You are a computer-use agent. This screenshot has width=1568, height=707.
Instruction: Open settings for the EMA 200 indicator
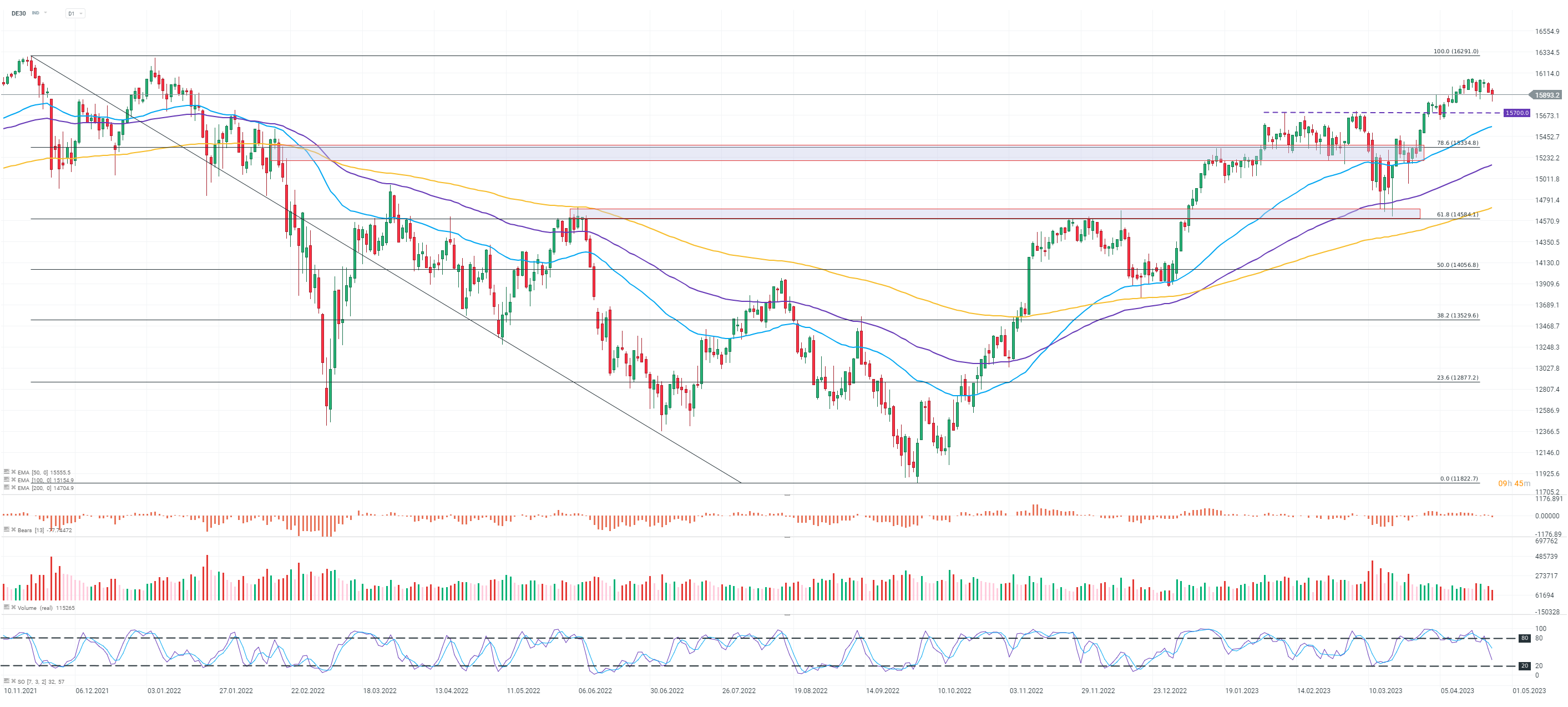pos(6,488)
